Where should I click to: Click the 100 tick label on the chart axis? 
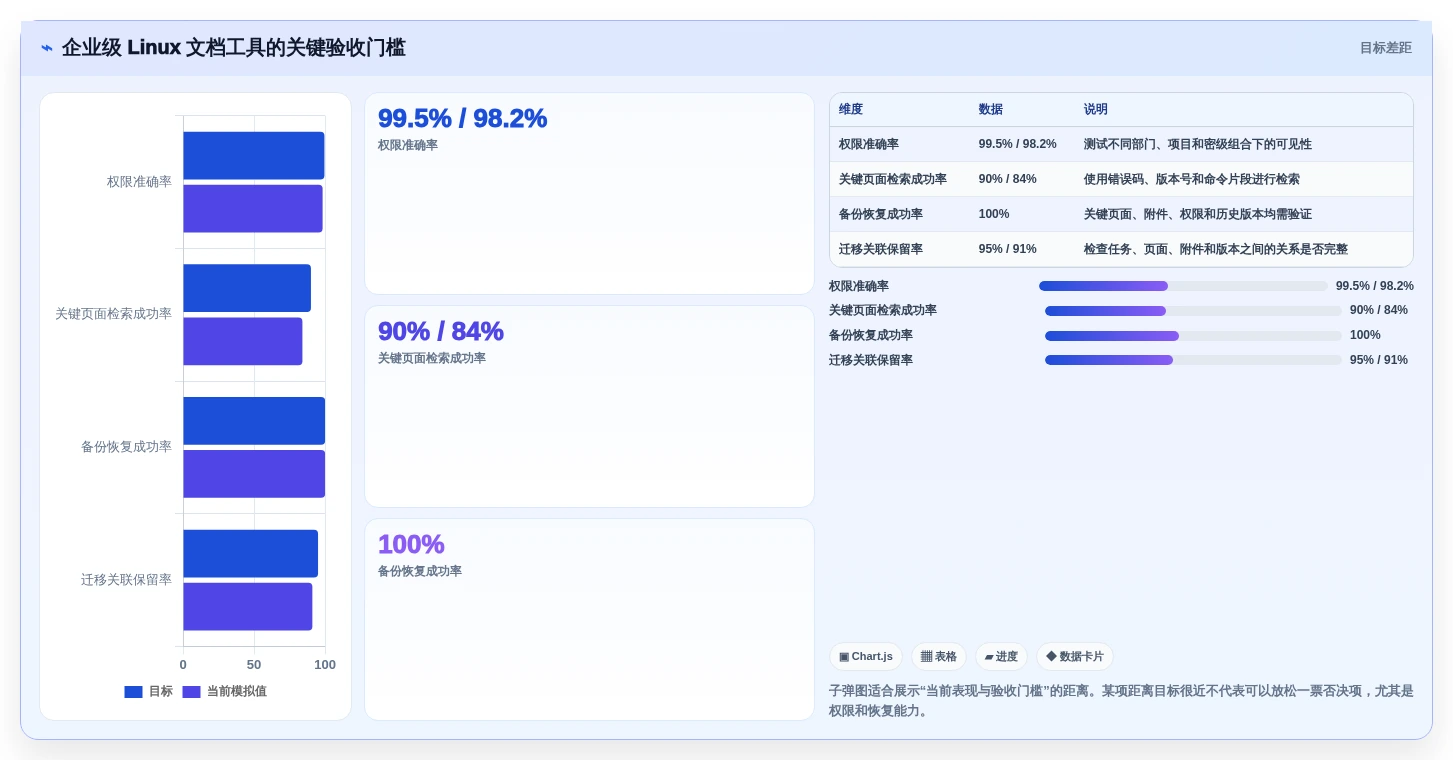(x=325, y=665)
